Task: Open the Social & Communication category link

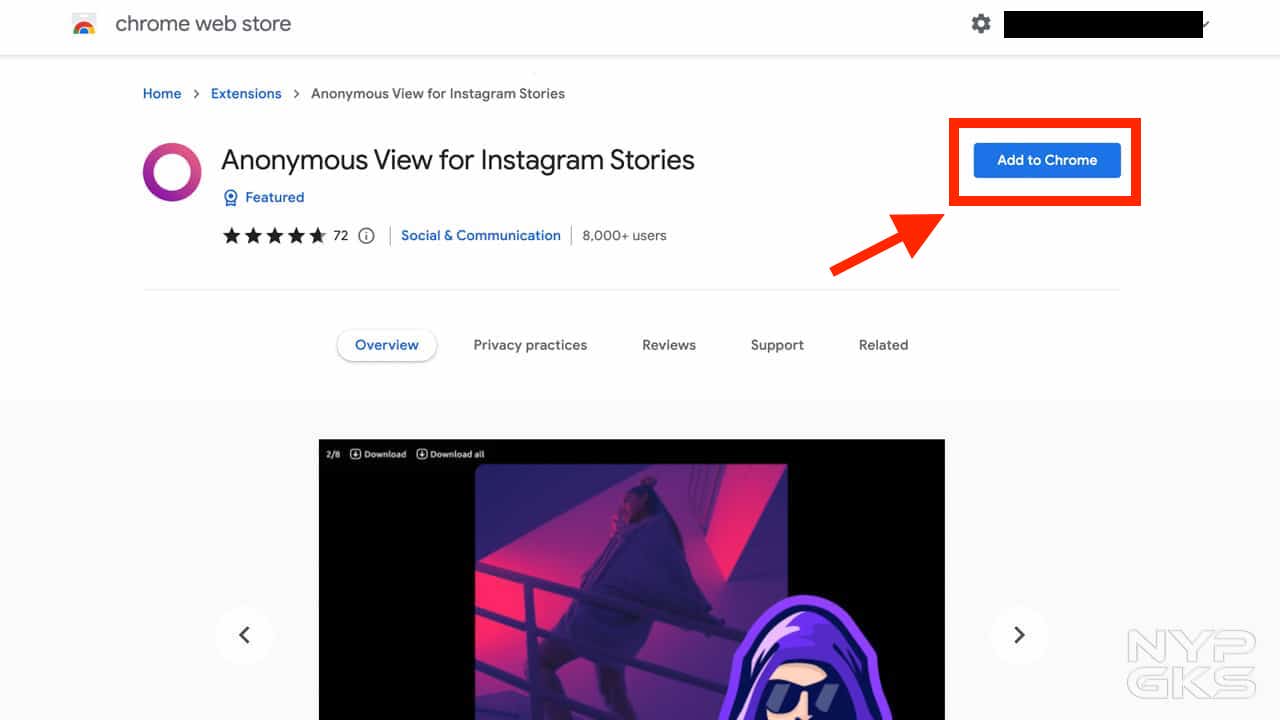Action: click(x=481, y=236)
